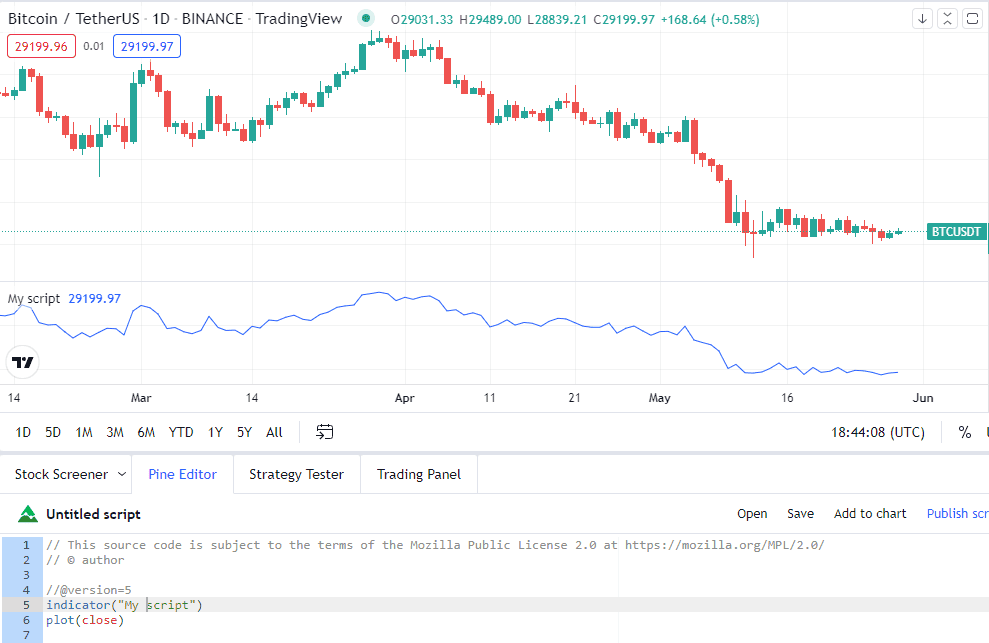Click the Apr label on the time axis
The image size is (989, 643).
coord(404,398)
